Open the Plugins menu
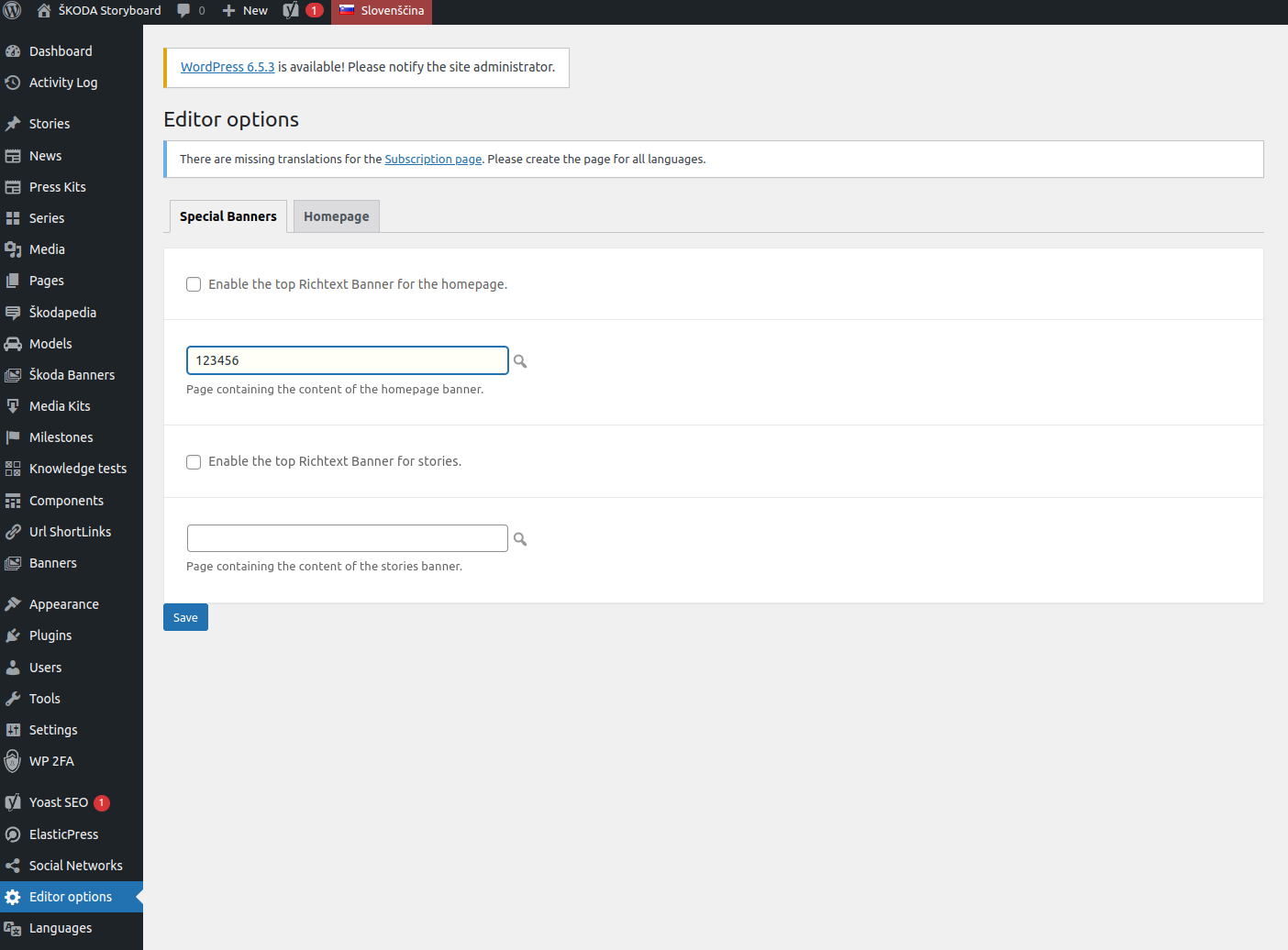1288x950 pixels. click(x=72, y=635)
